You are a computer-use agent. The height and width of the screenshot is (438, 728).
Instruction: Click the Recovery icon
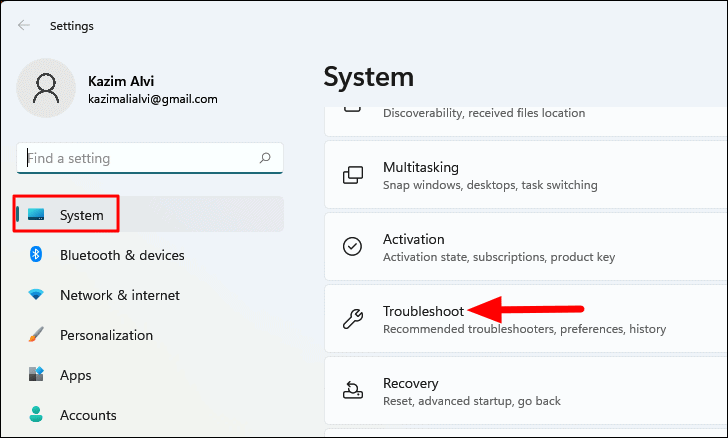[x=353, y=391]
